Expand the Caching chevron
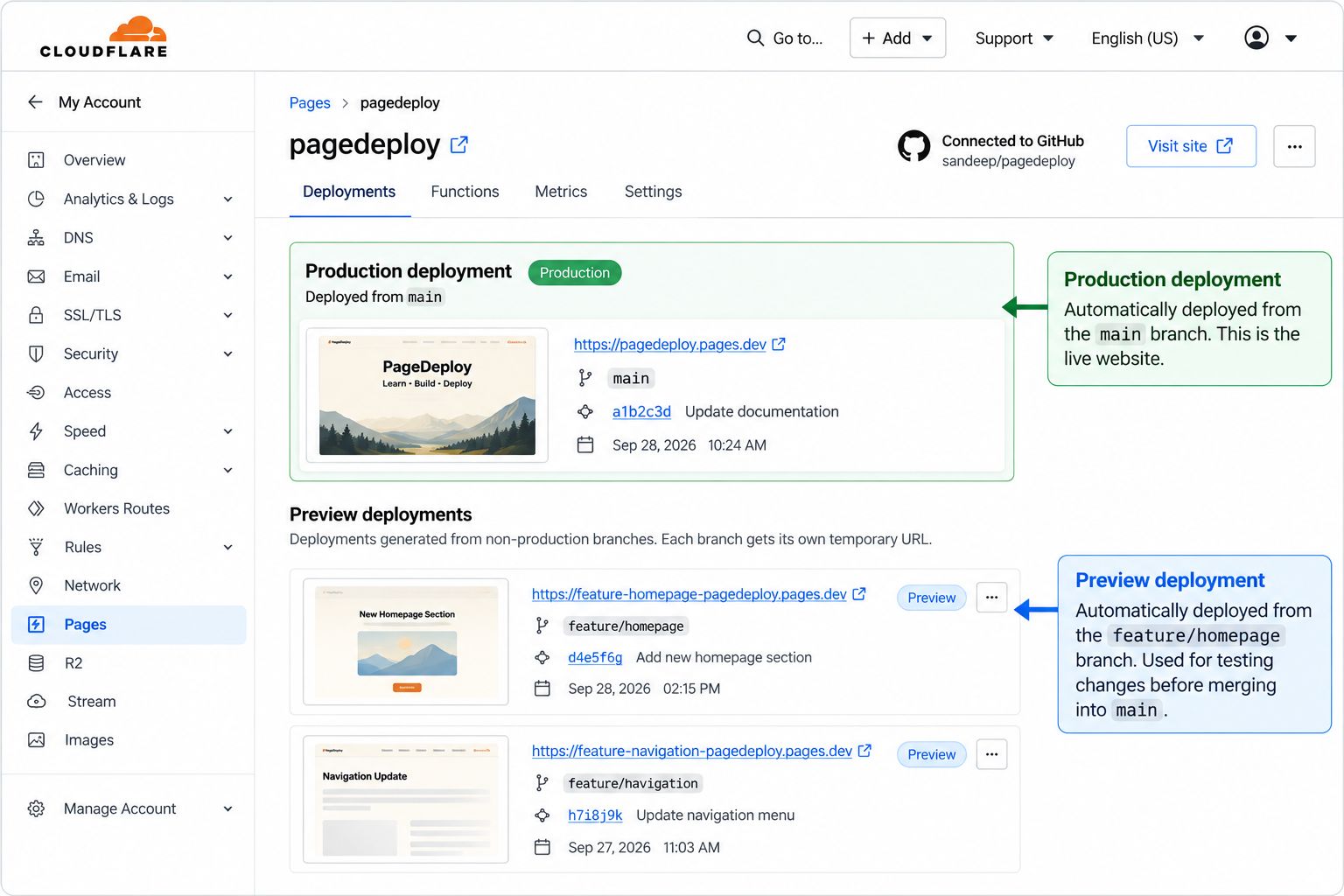 227,470
